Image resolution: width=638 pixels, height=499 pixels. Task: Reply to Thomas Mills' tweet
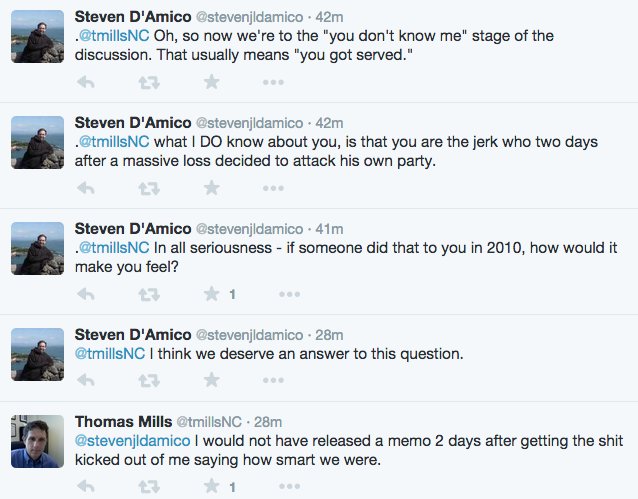86,486
